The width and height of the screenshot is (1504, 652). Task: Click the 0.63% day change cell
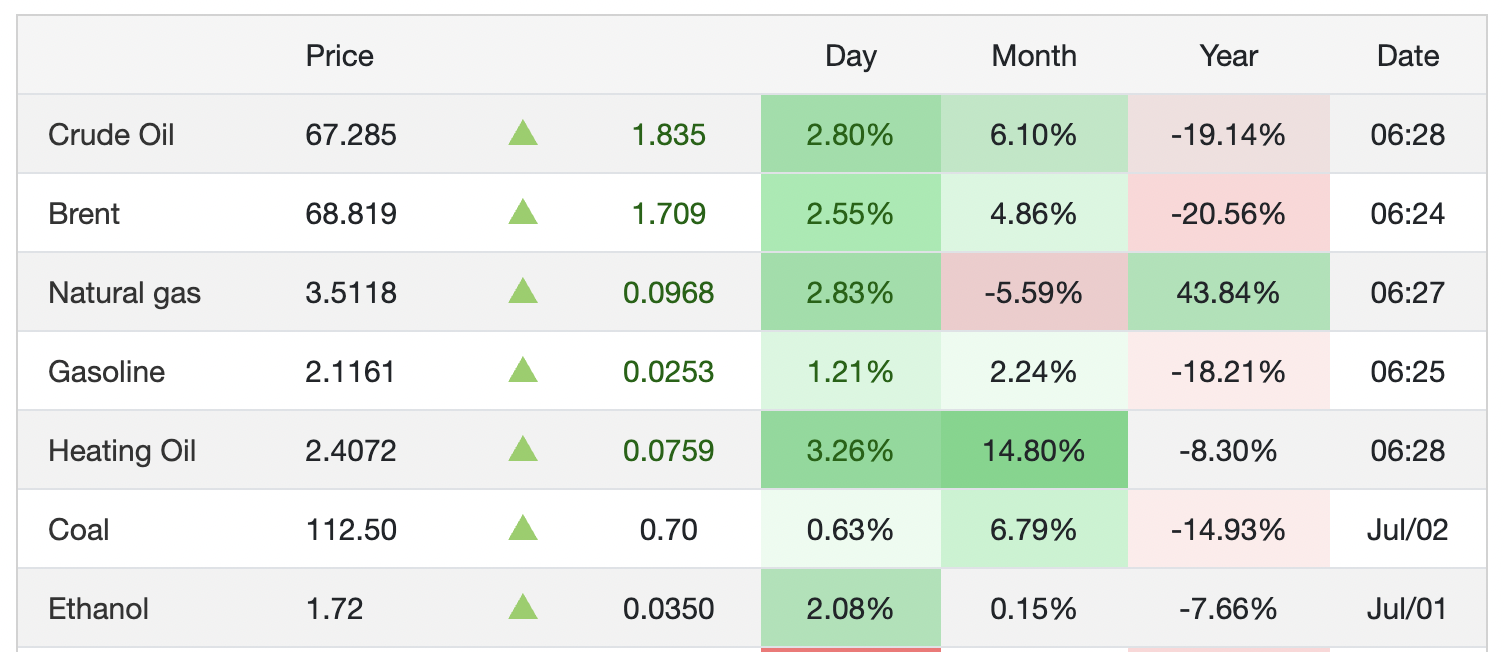click(851, 529)
